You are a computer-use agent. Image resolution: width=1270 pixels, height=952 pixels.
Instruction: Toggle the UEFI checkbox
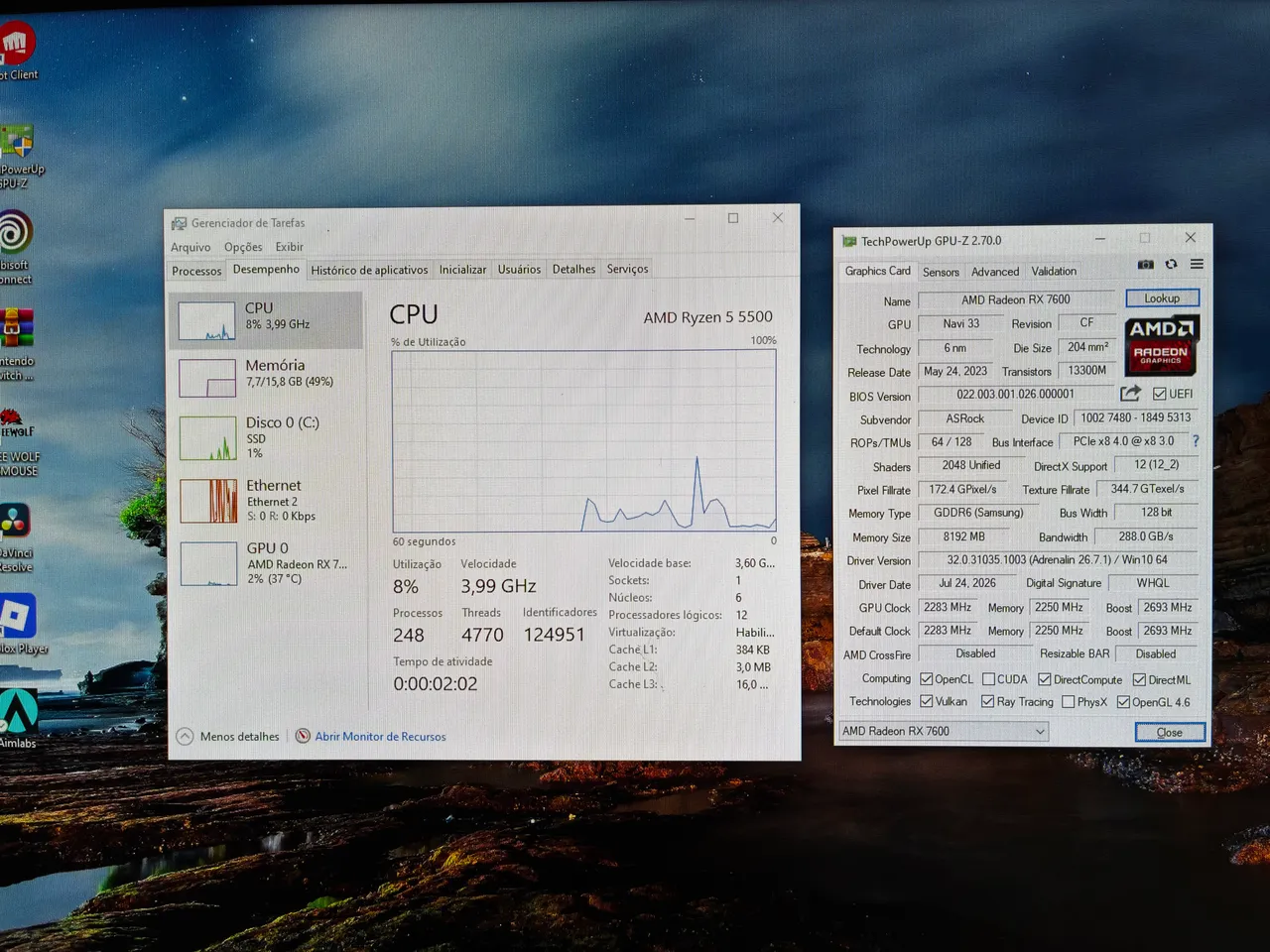click(1159, 394)
